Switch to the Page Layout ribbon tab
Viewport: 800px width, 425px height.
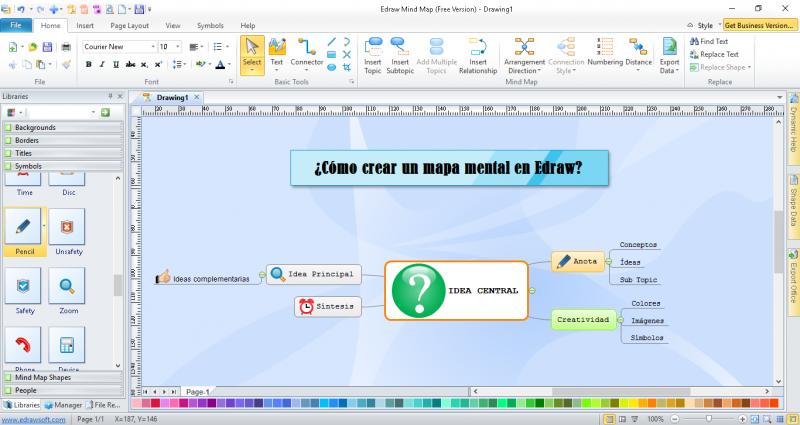coord(130,24)
